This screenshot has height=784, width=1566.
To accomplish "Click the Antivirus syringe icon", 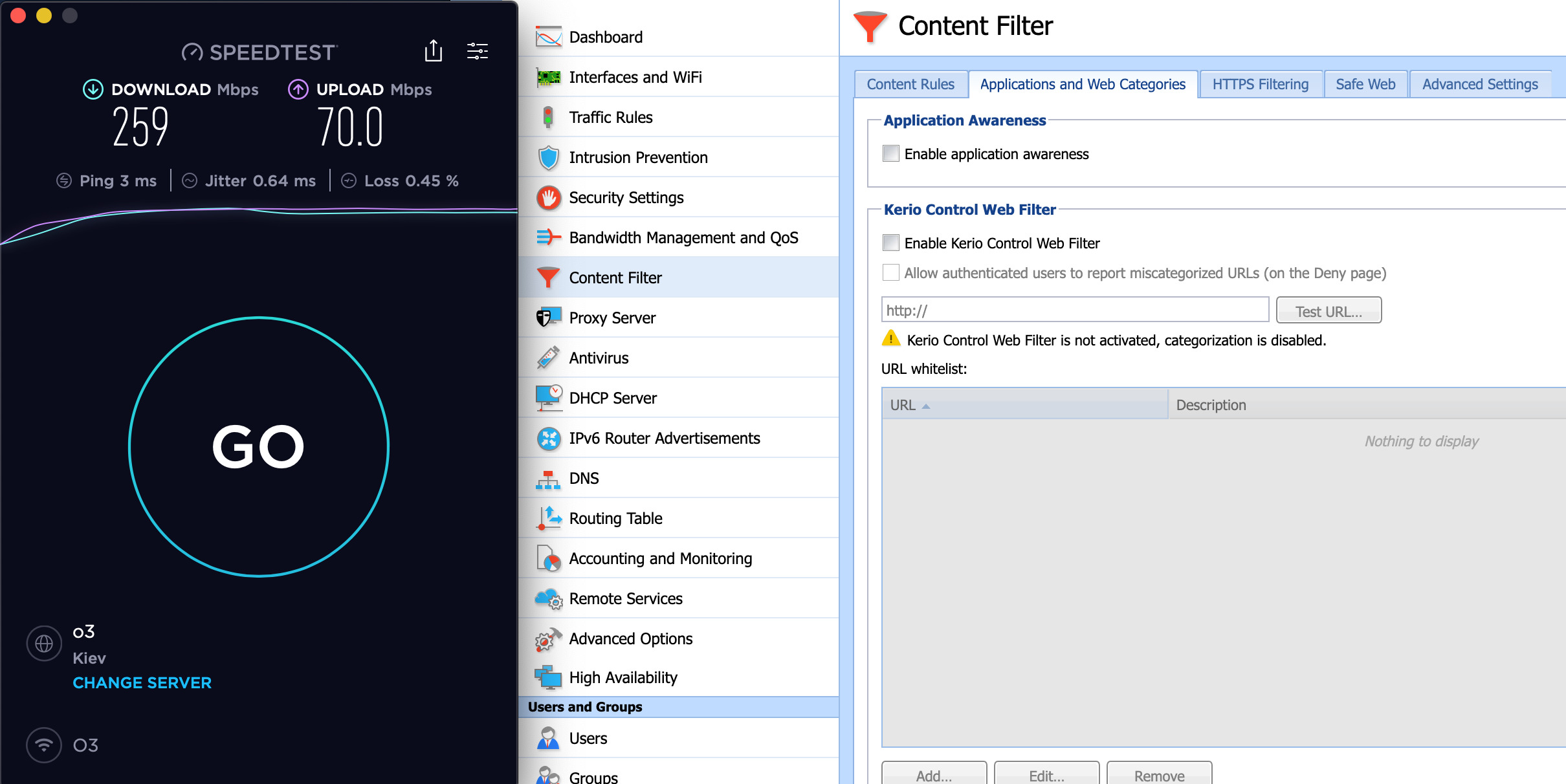I will [548, 358].
